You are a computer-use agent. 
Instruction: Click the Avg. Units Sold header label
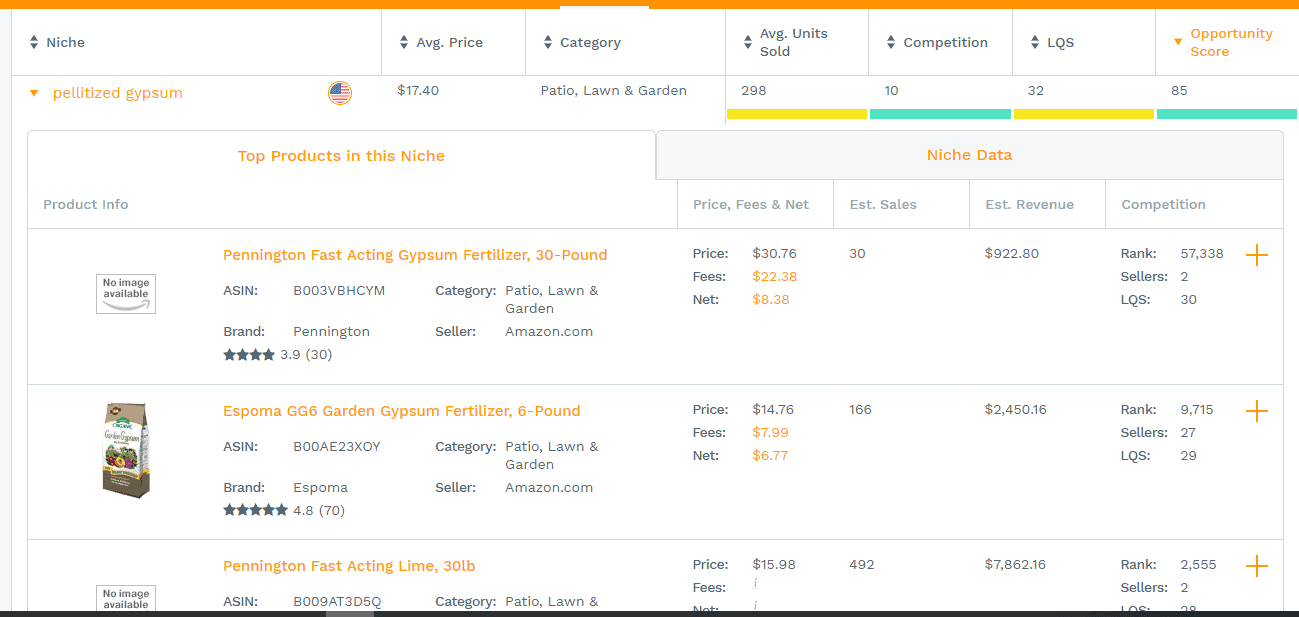[x=794, y=43]
